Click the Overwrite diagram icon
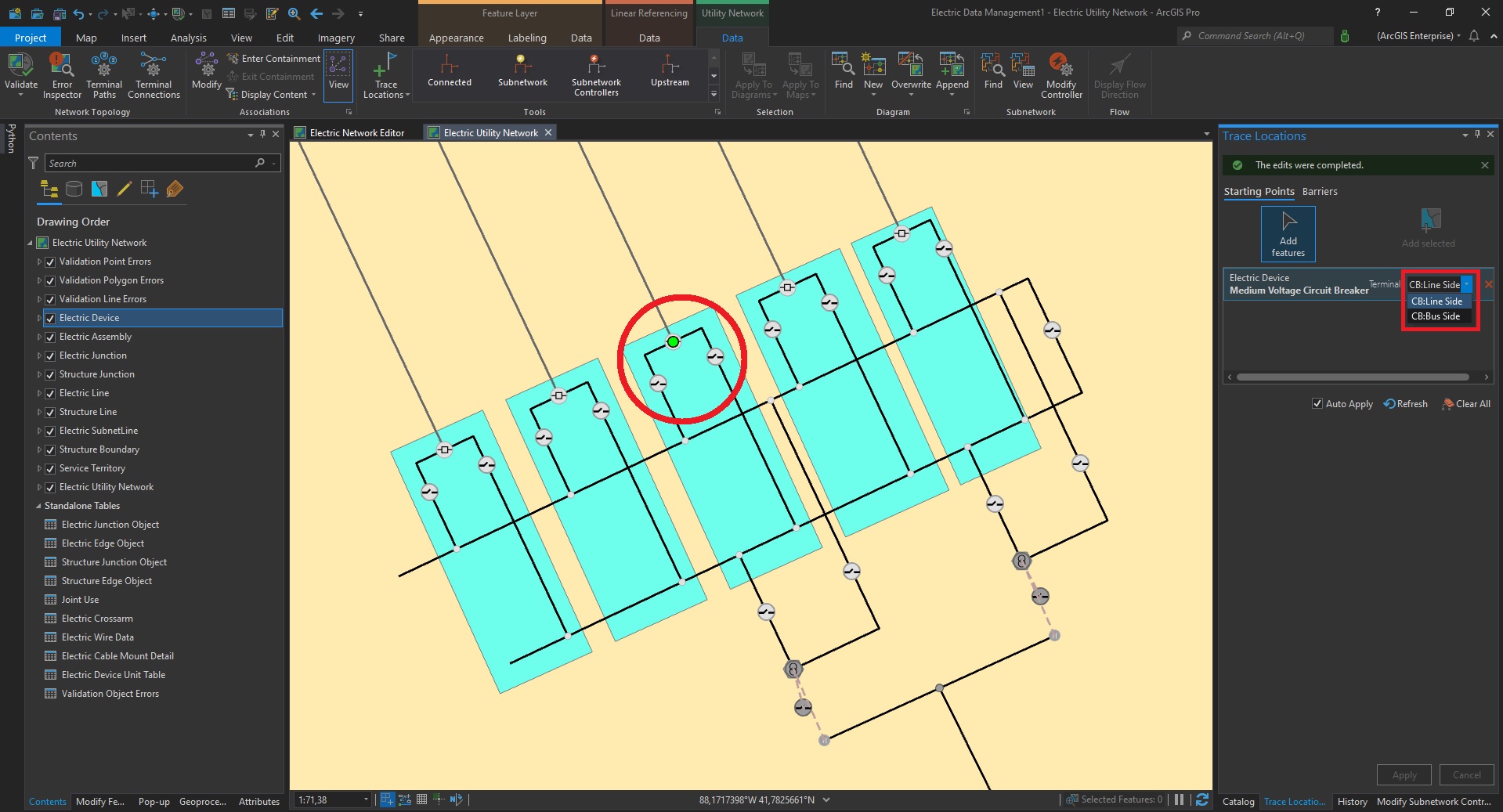The width and height of the screenshot is (1503, 812). click(911, 64)
